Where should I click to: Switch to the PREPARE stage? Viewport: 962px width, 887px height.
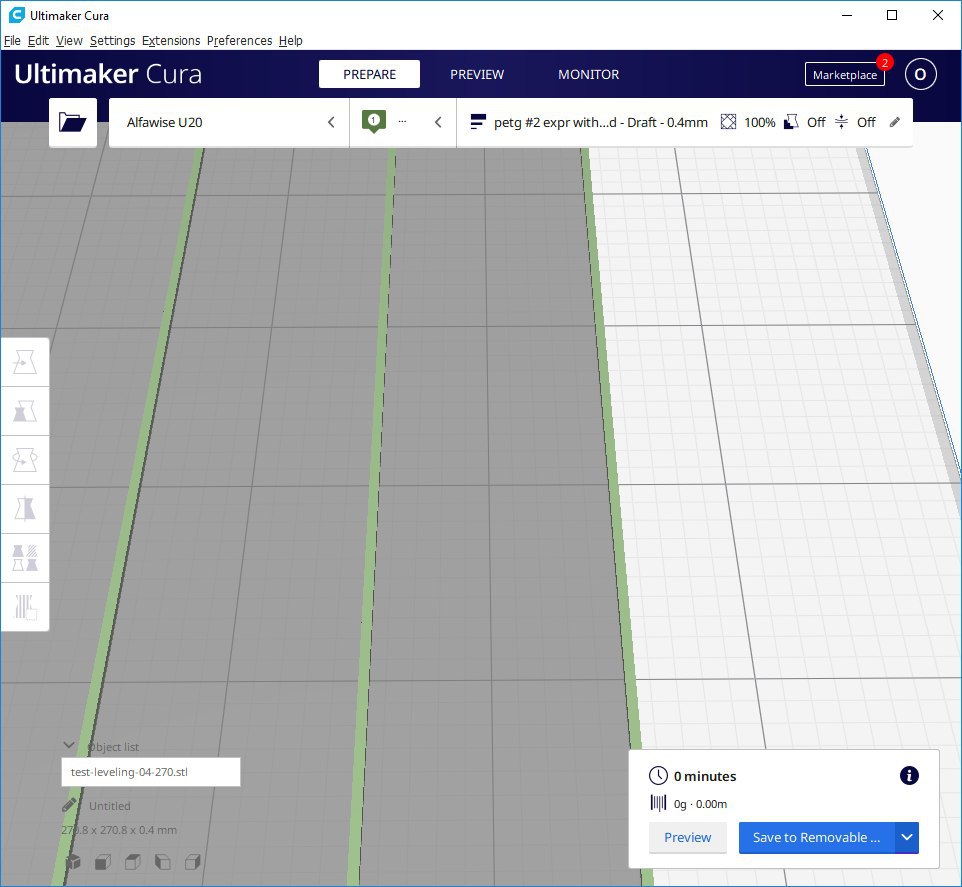[x=369, y=74]
